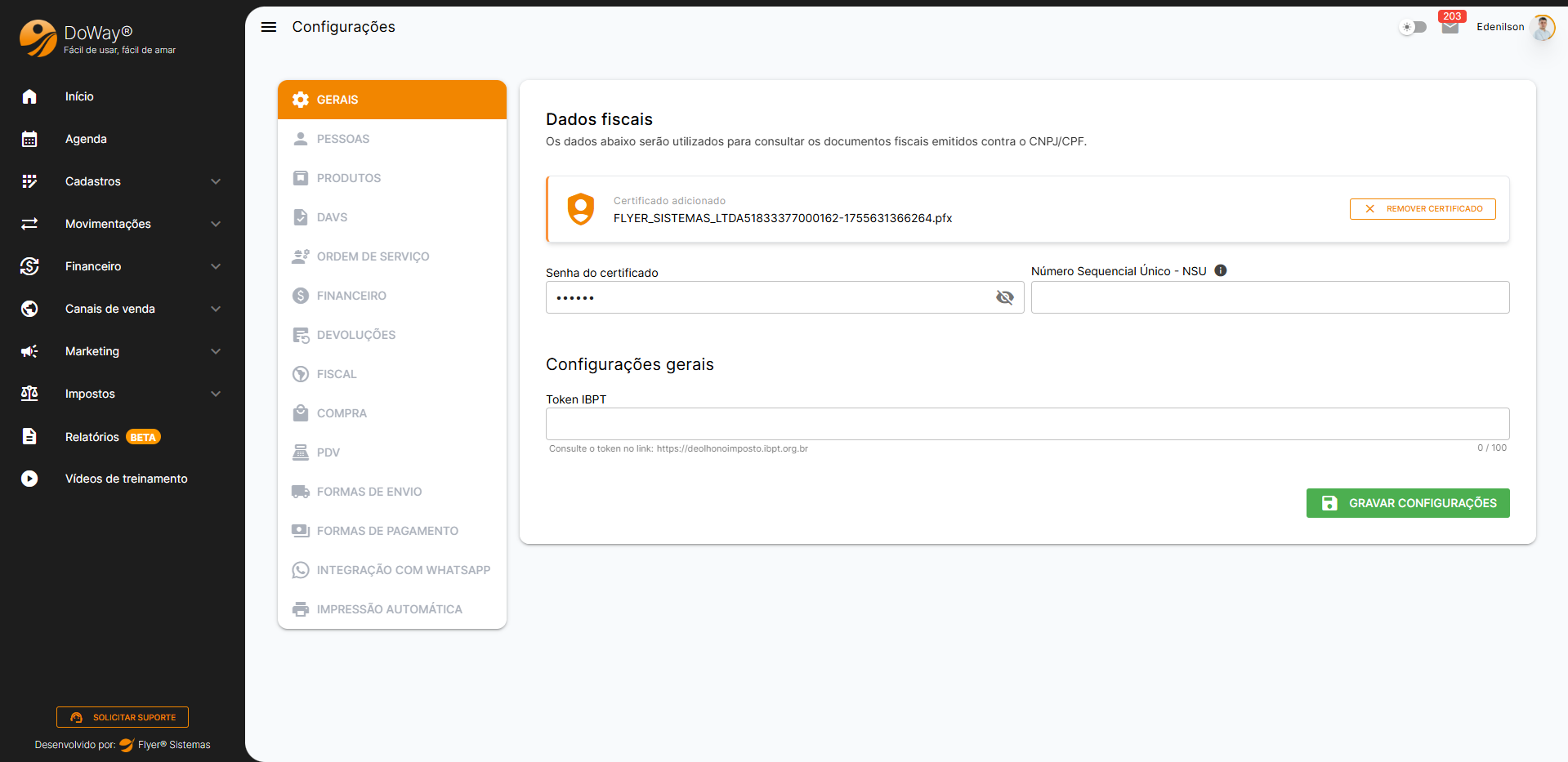Click the Vídeos de treinamento play icon
This screenshot has height=762, width=1568.
pyautogui.click(x=29, y=479)
